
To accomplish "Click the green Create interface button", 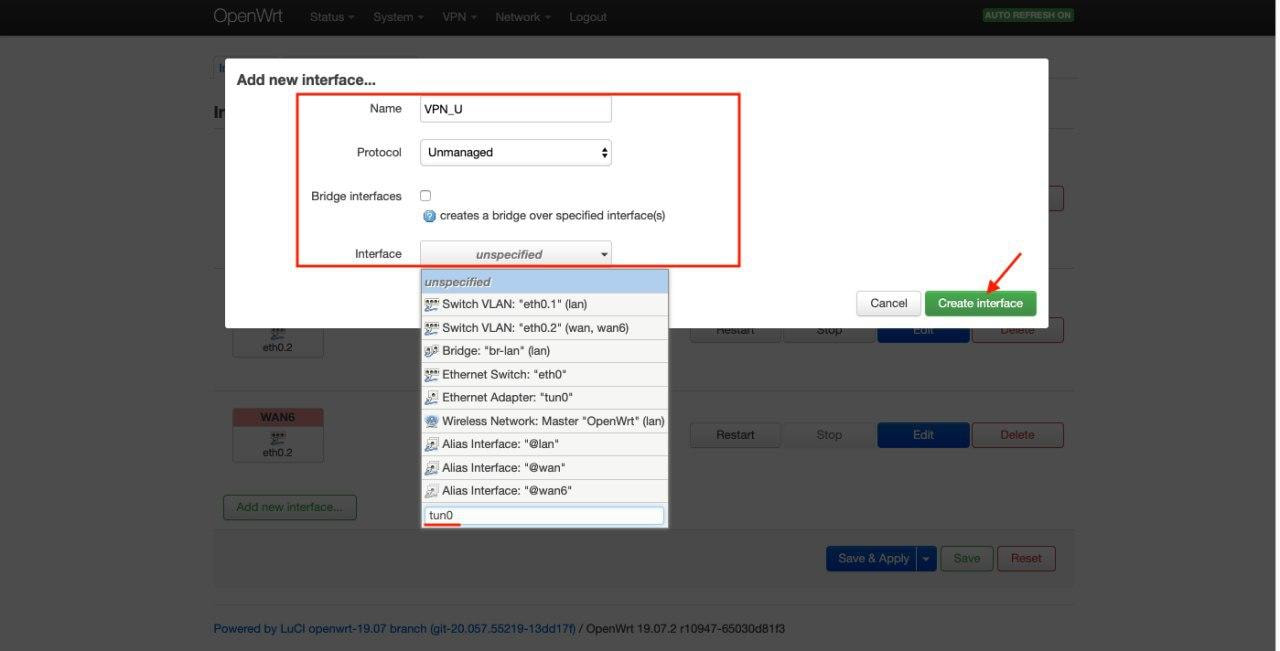I will click(x=980, y=303).
